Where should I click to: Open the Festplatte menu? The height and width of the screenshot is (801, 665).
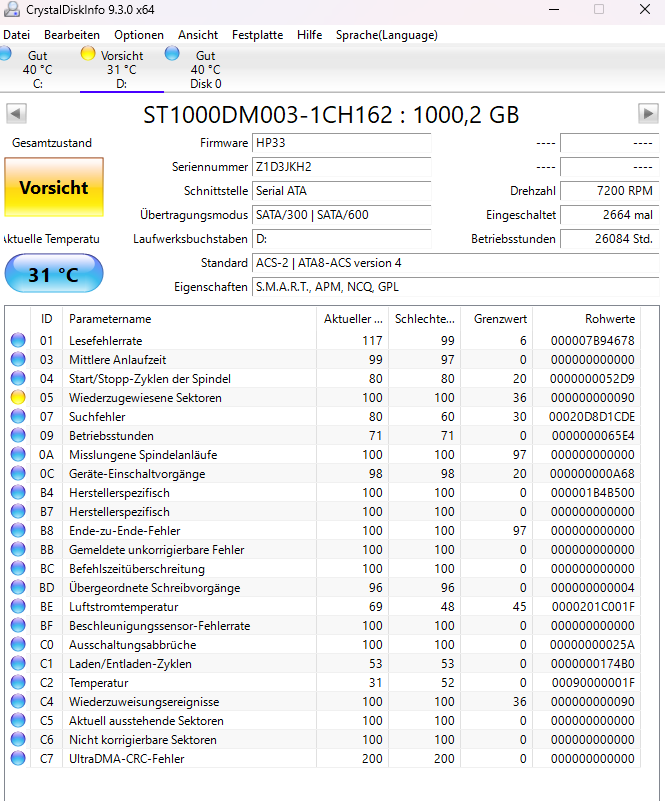(257, 35)
